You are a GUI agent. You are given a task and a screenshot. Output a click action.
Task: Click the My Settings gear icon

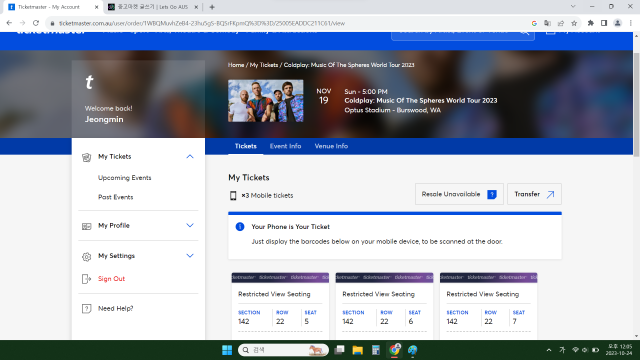click(87, 256)
